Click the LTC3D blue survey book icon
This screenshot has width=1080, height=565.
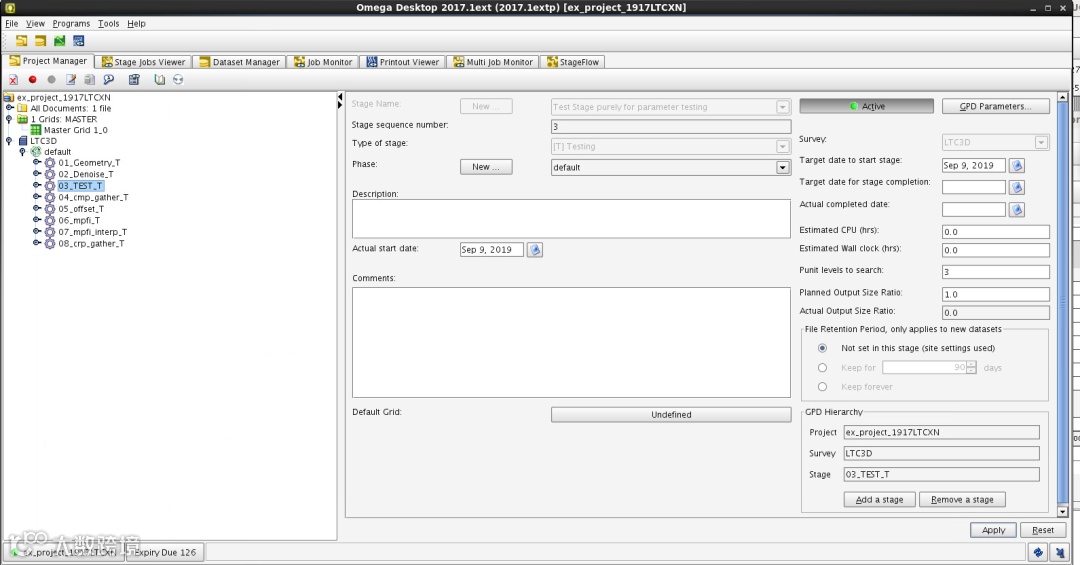click(x=23, y=141)
